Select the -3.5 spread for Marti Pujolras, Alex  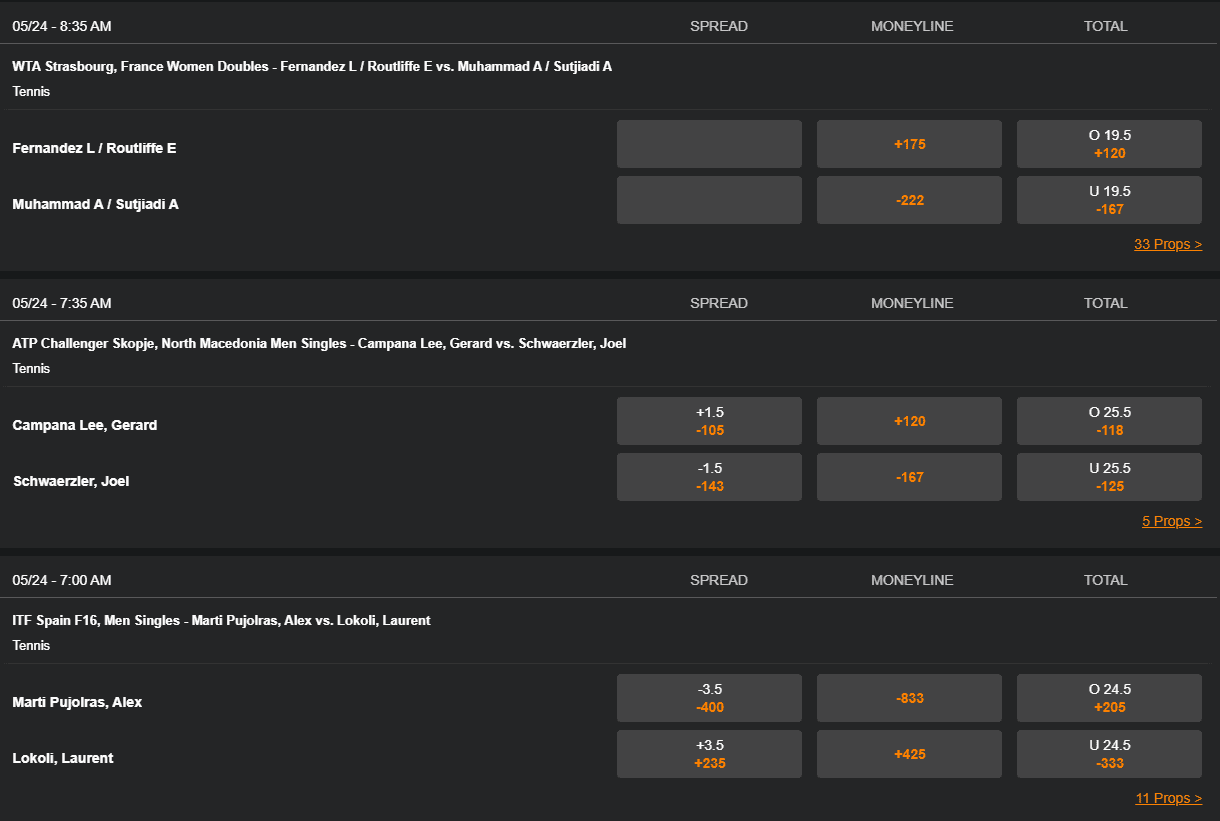click(x=709, y=697)
